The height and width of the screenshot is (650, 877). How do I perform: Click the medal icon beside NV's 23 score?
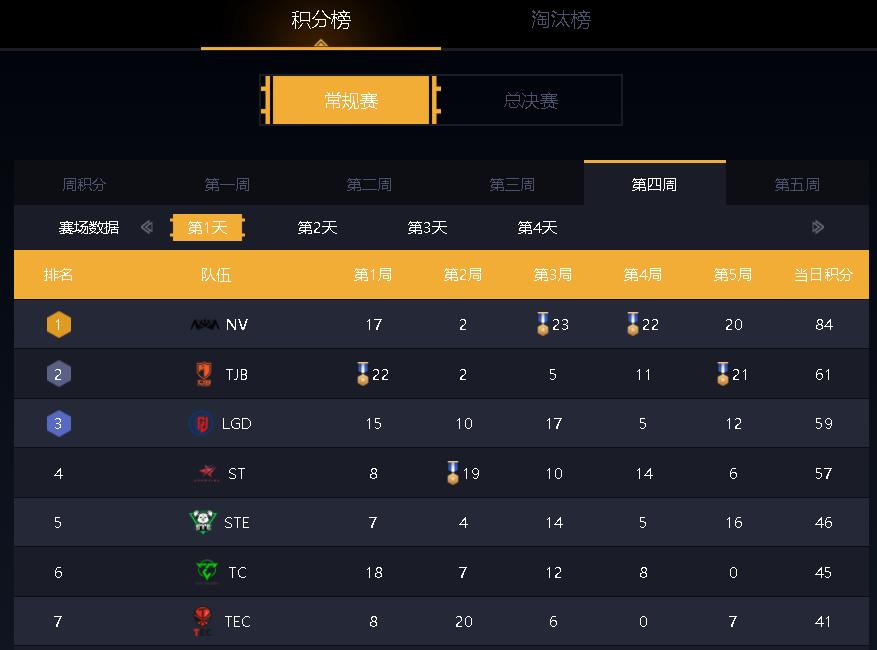pyautogui.click(x=541, y=323)
